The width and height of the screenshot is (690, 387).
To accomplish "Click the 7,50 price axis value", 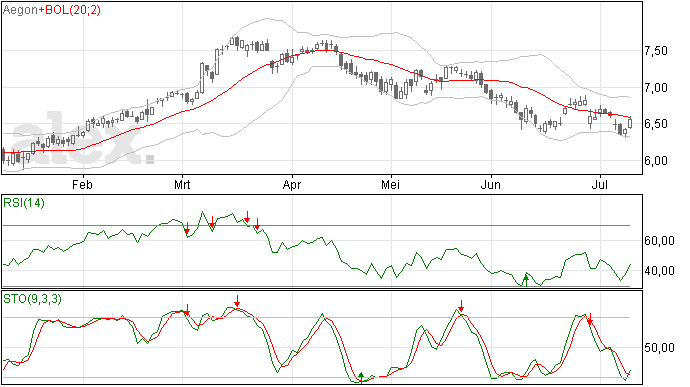I will click(x=656, y=51).
